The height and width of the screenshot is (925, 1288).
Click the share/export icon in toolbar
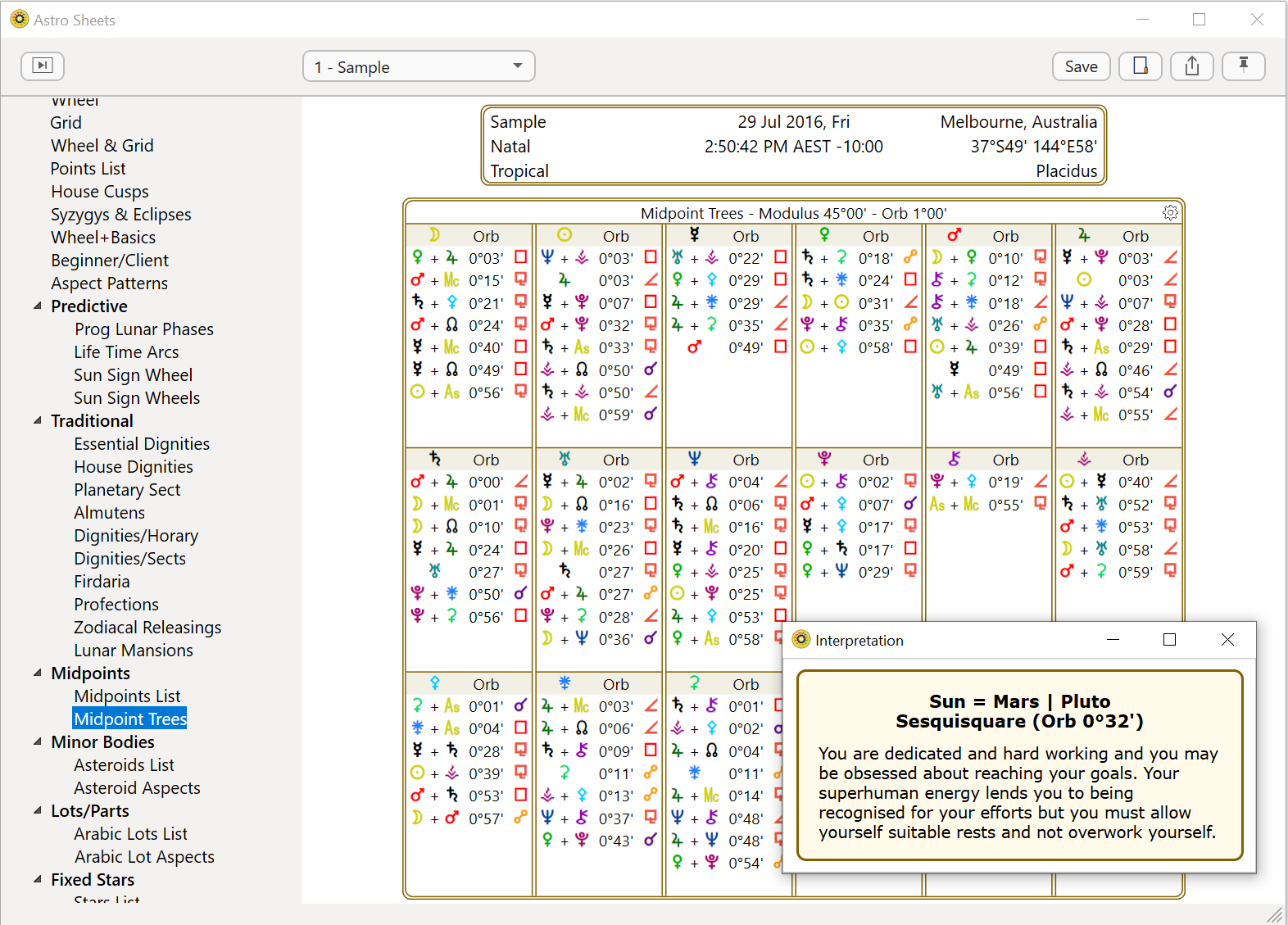point(1191,66)
